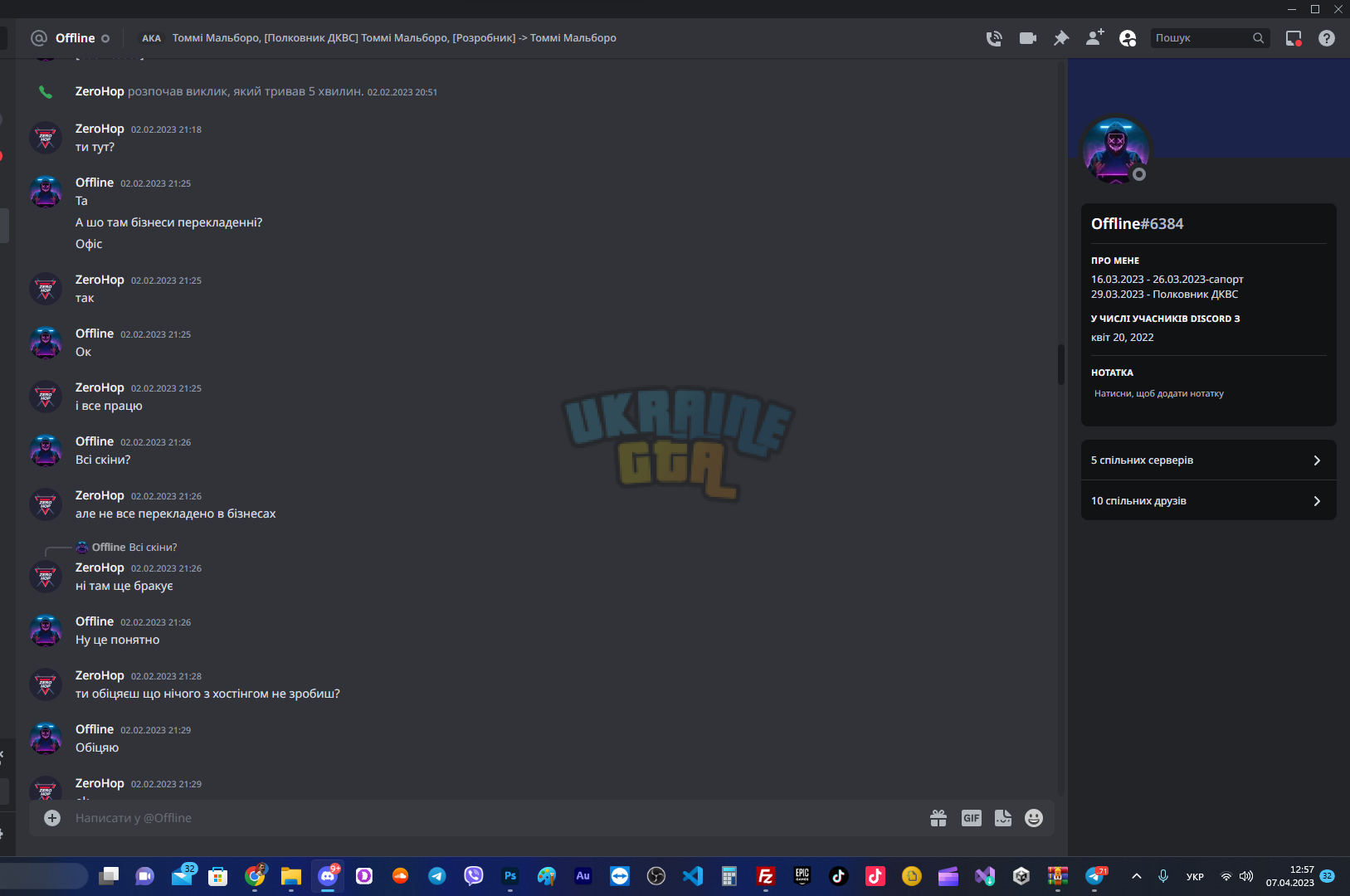This screenshot has width=1350, height=896.
Task: Open Photoshop from taskbar
Action: pyautogui.click(x=510, y=876)
